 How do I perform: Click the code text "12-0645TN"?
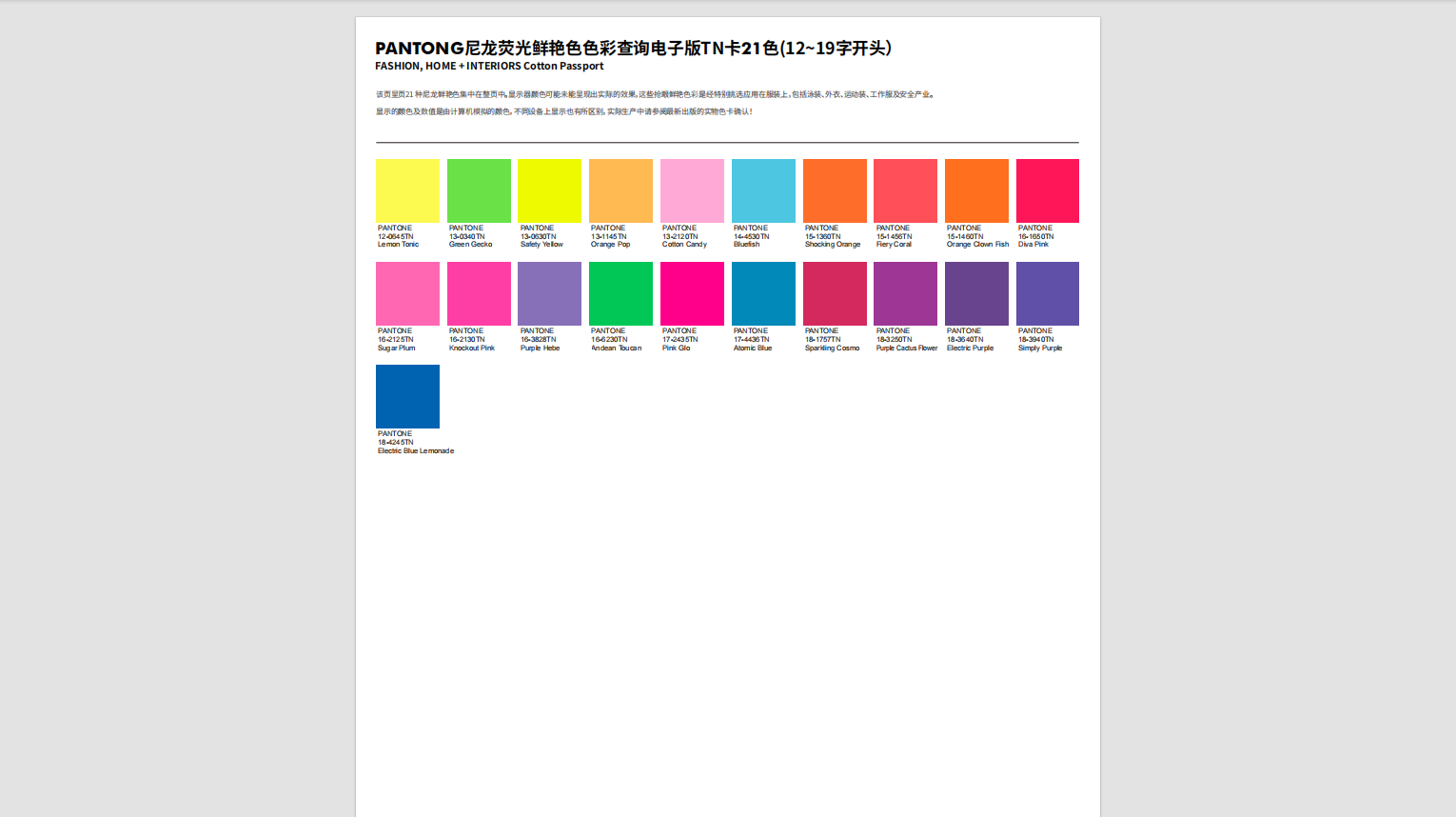[x=395, y=236]
